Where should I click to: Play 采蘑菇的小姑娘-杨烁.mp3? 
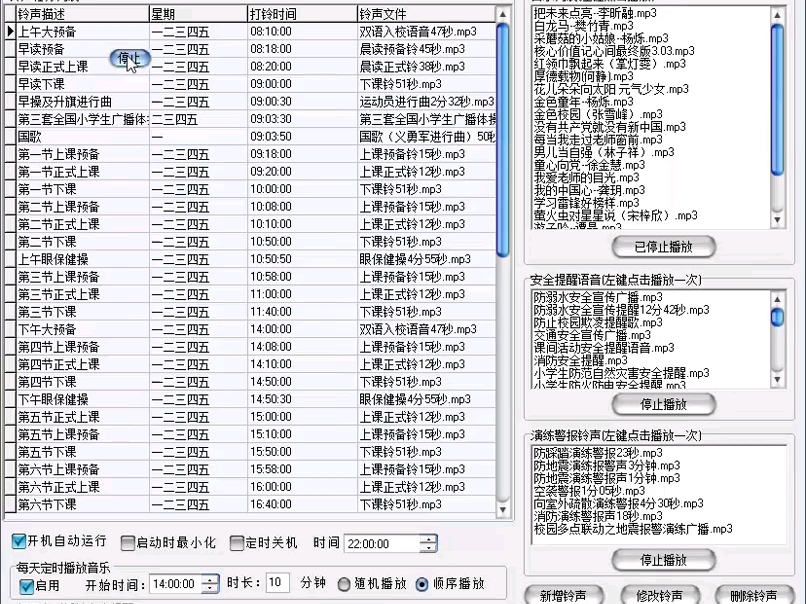coord(601,39)
